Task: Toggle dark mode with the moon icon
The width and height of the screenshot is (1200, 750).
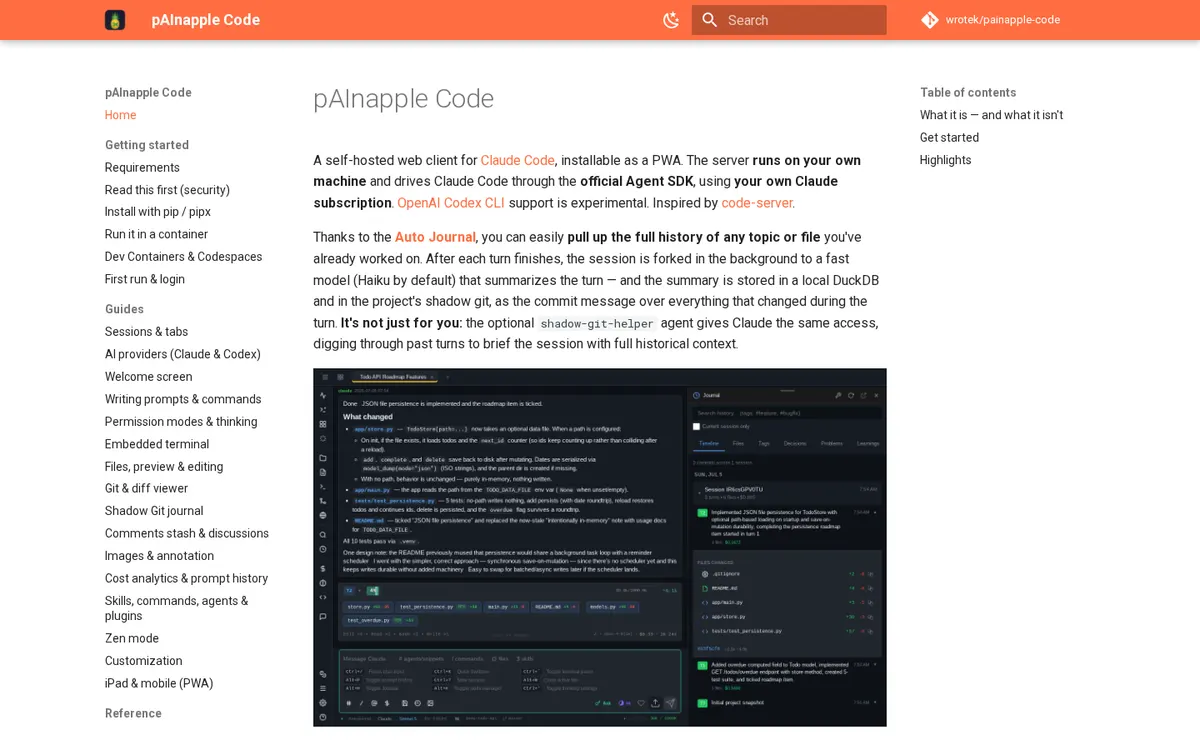Action: coord(671,20)
